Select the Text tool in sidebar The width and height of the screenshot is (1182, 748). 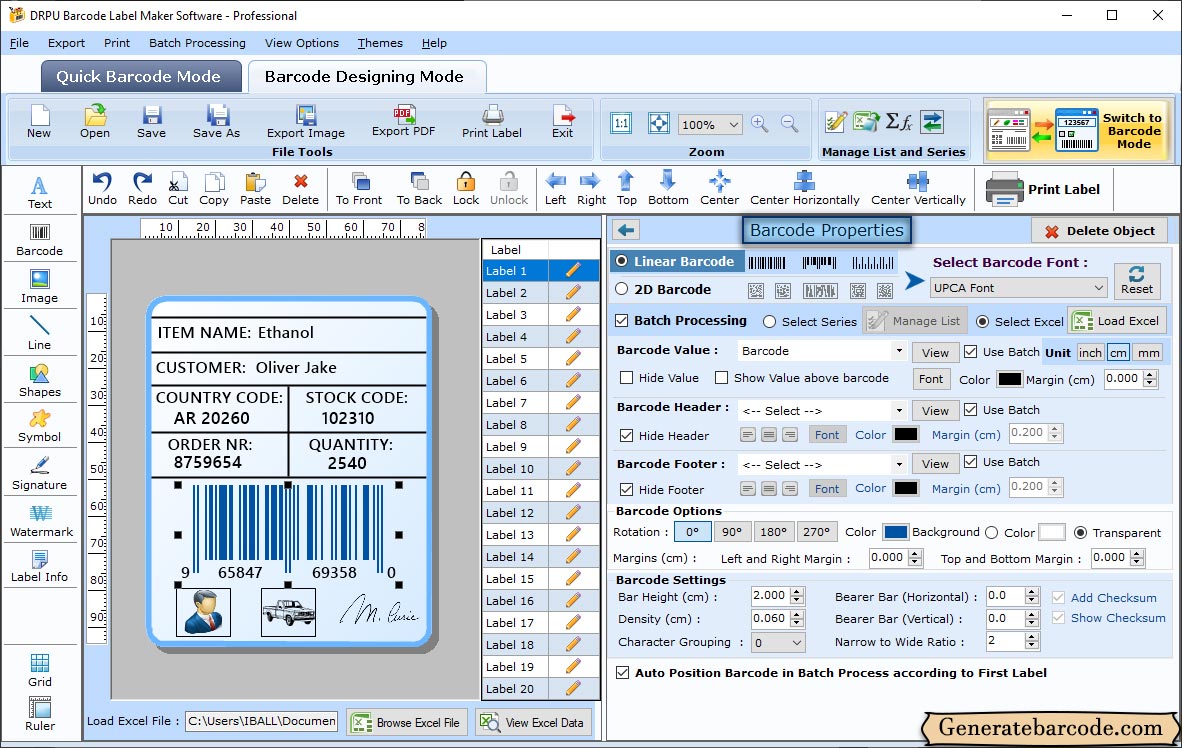pos(39,192)
